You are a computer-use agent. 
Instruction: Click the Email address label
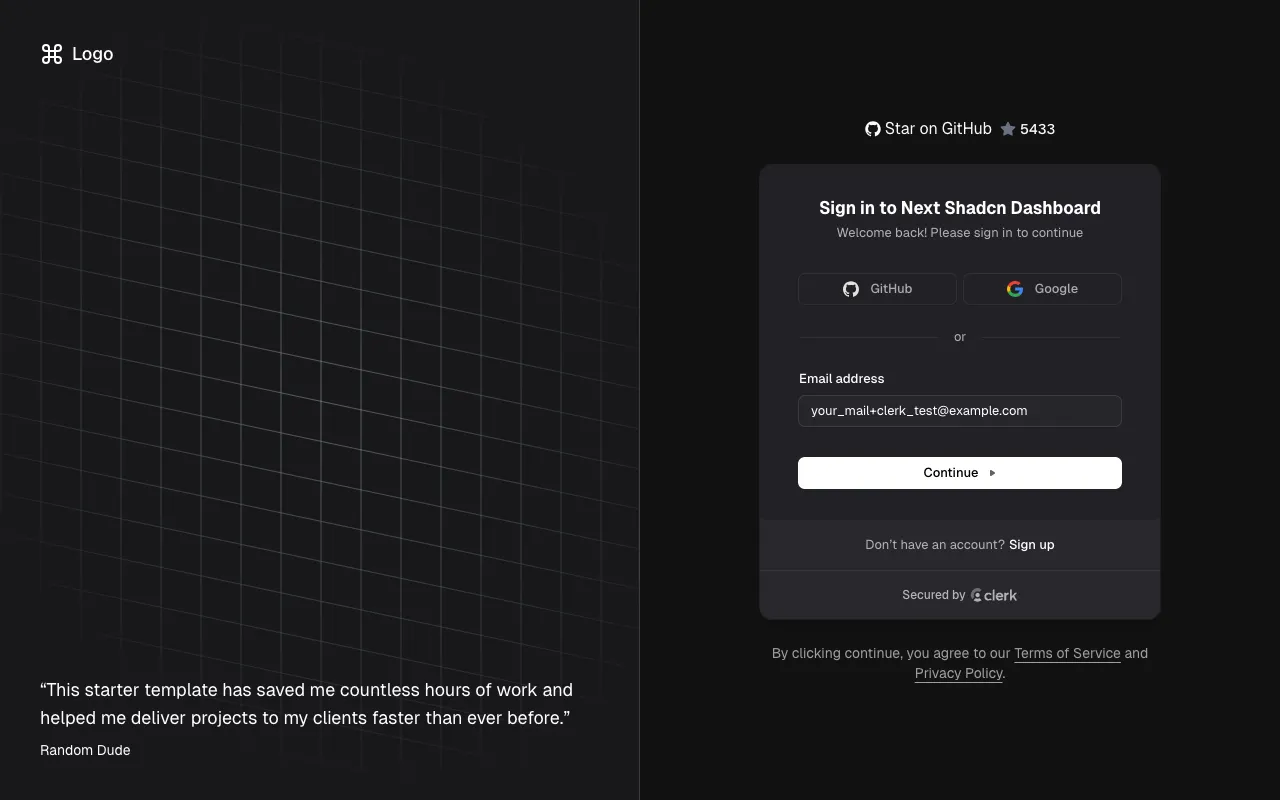point(842,379)
